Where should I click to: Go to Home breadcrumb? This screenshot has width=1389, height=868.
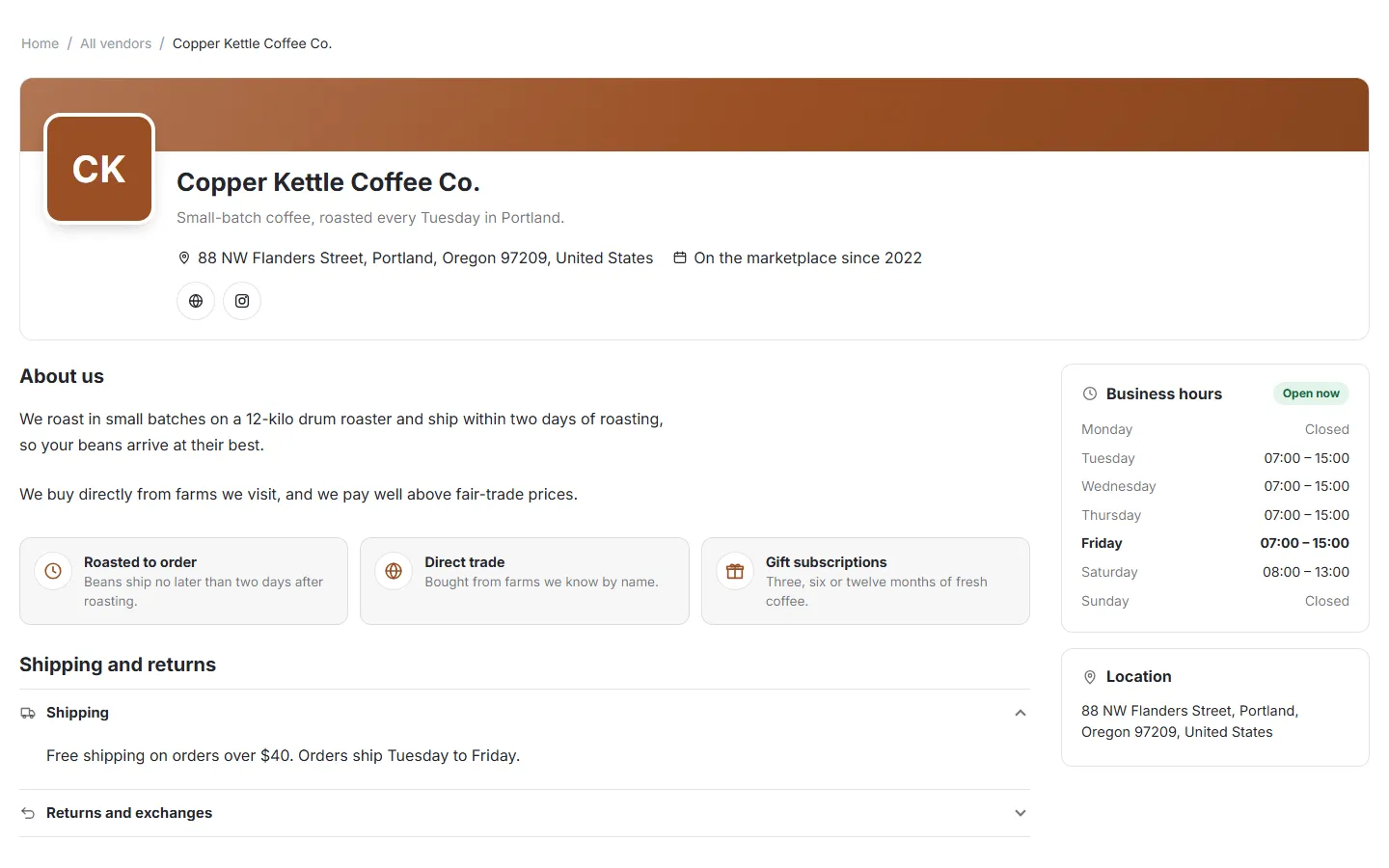click(41, 43)
